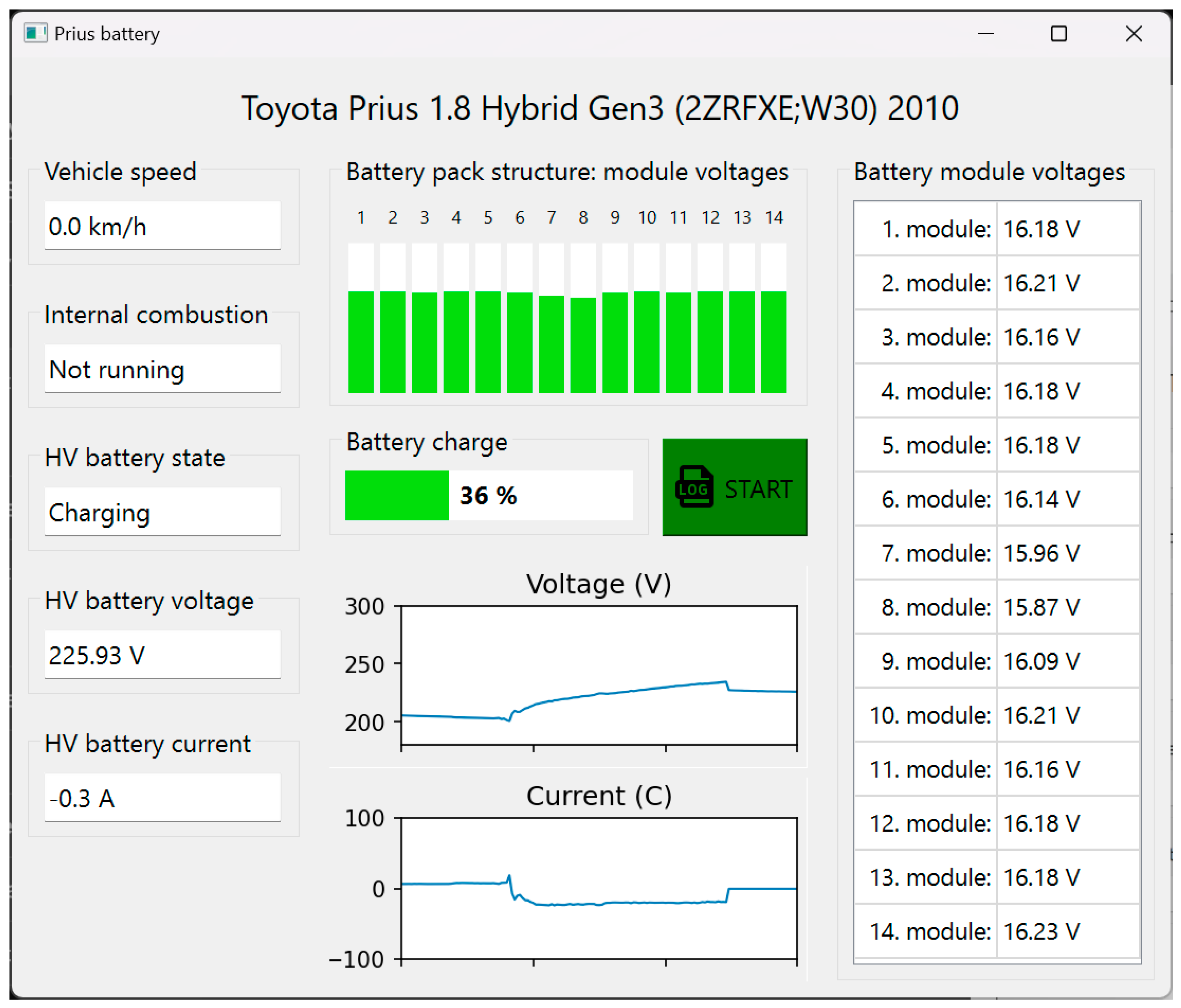Viewport: 1181px width, 1008px height.
Task: Minimize the Prius battery window
Action: tap(986, 34)
